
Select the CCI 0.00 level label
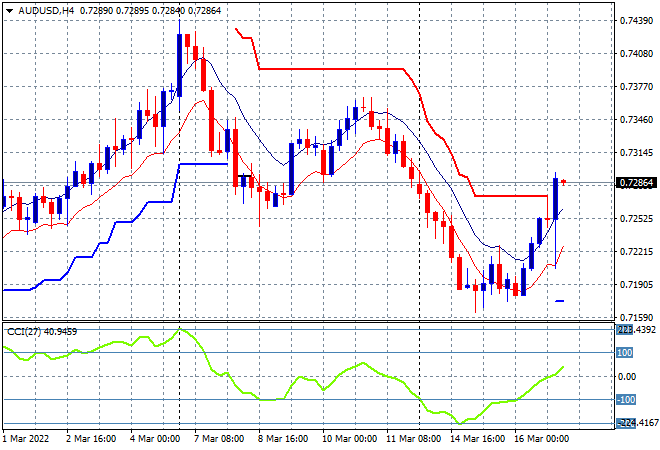(627, 376)
